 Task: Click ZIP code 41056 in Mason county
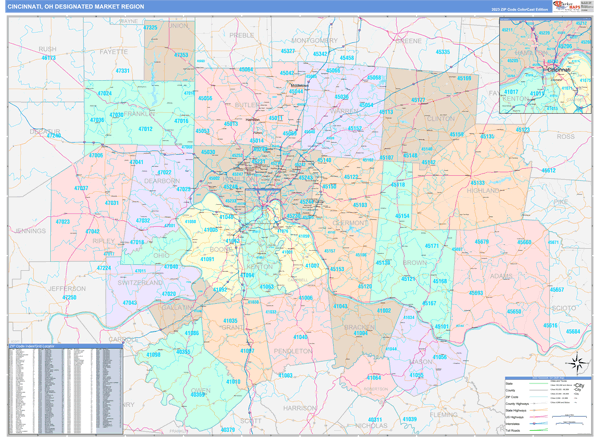(x=440, y=357)
